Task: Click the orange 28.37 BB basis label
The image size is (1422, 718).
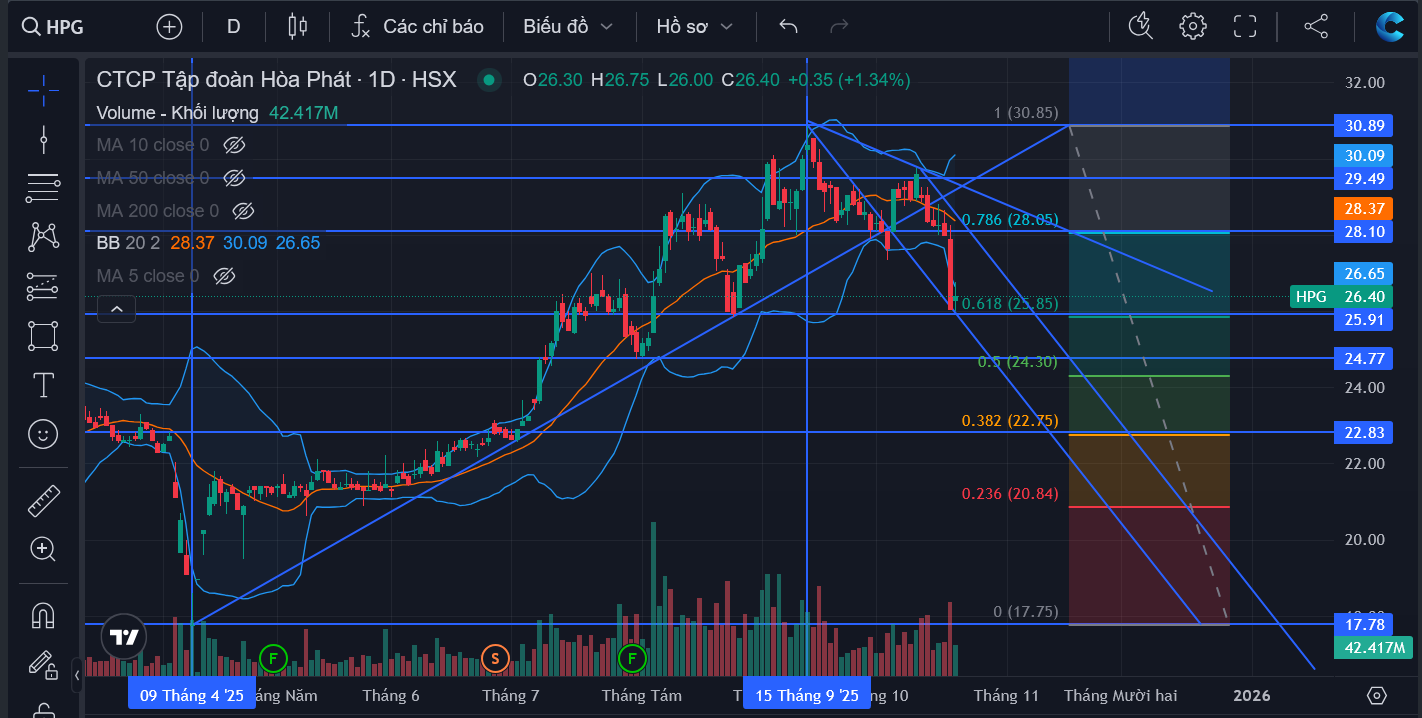Action: (x=1364, y=208)
